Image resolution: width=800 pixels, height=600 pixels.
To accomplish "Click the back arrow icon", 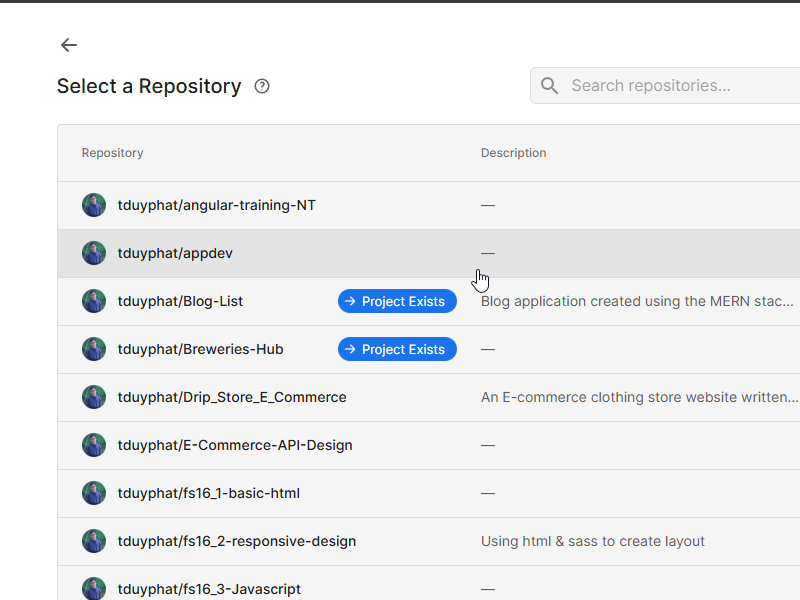I will [x=68, y=45].
